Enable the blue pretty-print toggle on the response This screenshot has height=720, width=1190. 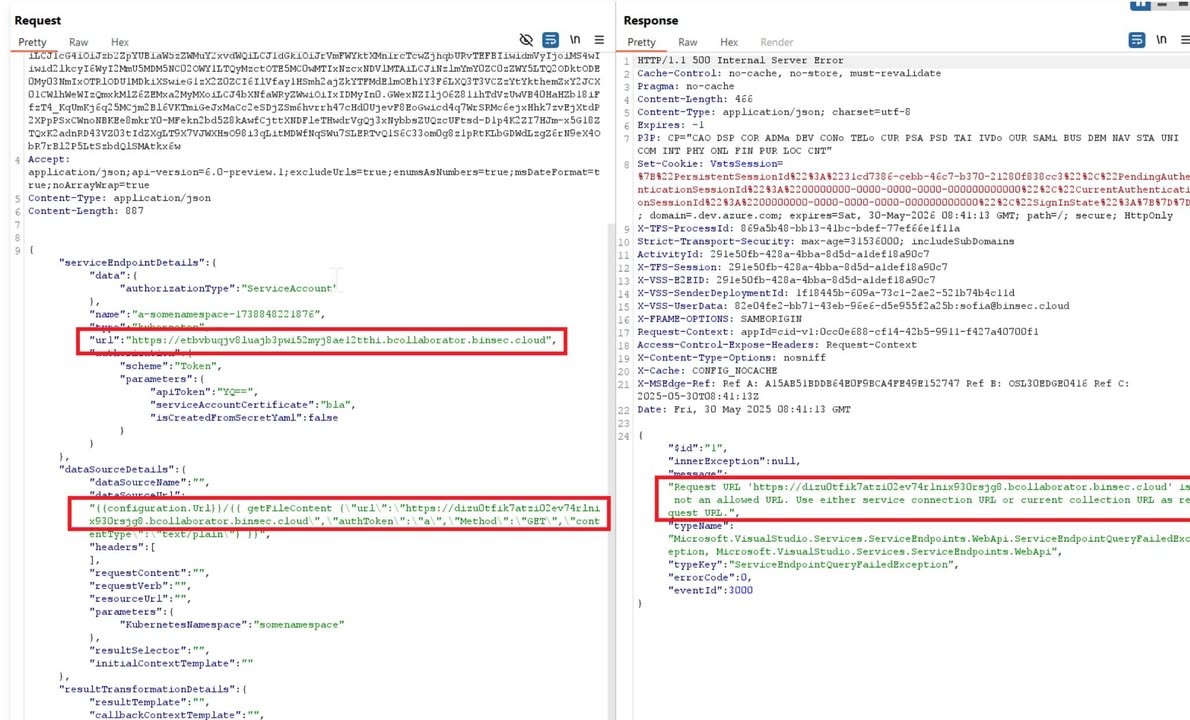click(x=1136, y=40)
